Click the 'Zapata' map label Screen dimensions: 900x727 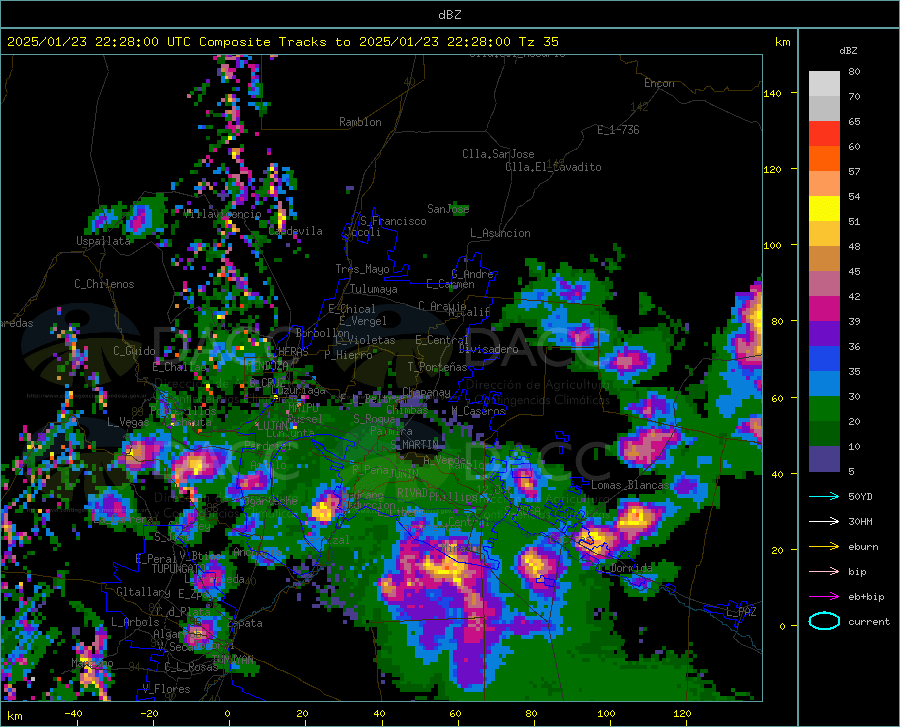point(246,623)
